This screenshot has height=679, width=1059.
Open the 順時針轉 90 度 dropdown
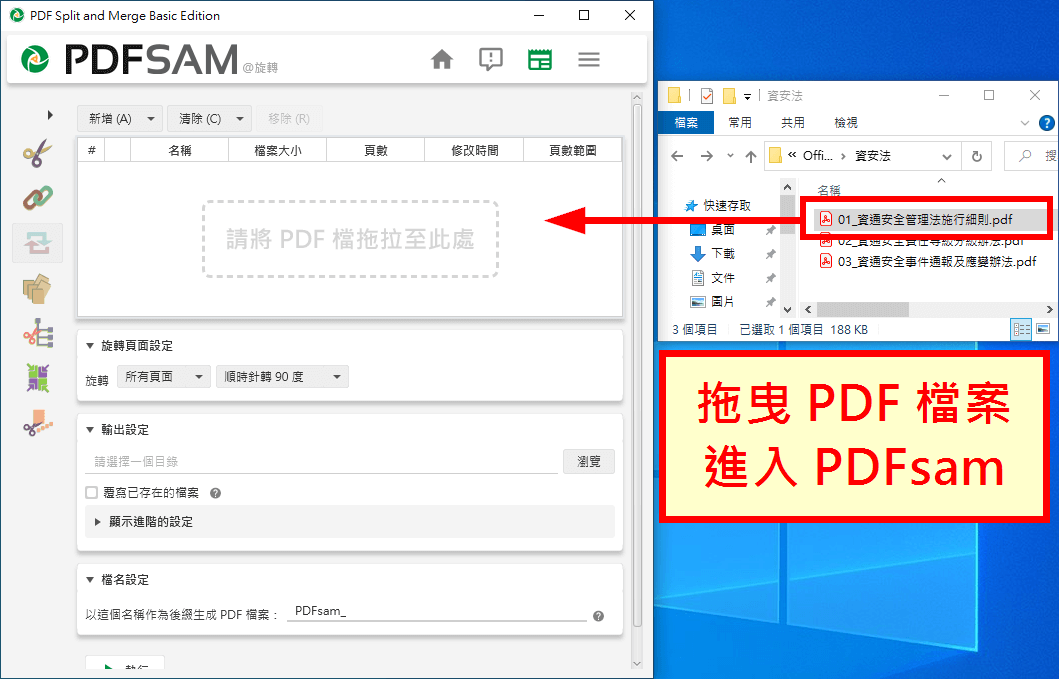(282, 376)
